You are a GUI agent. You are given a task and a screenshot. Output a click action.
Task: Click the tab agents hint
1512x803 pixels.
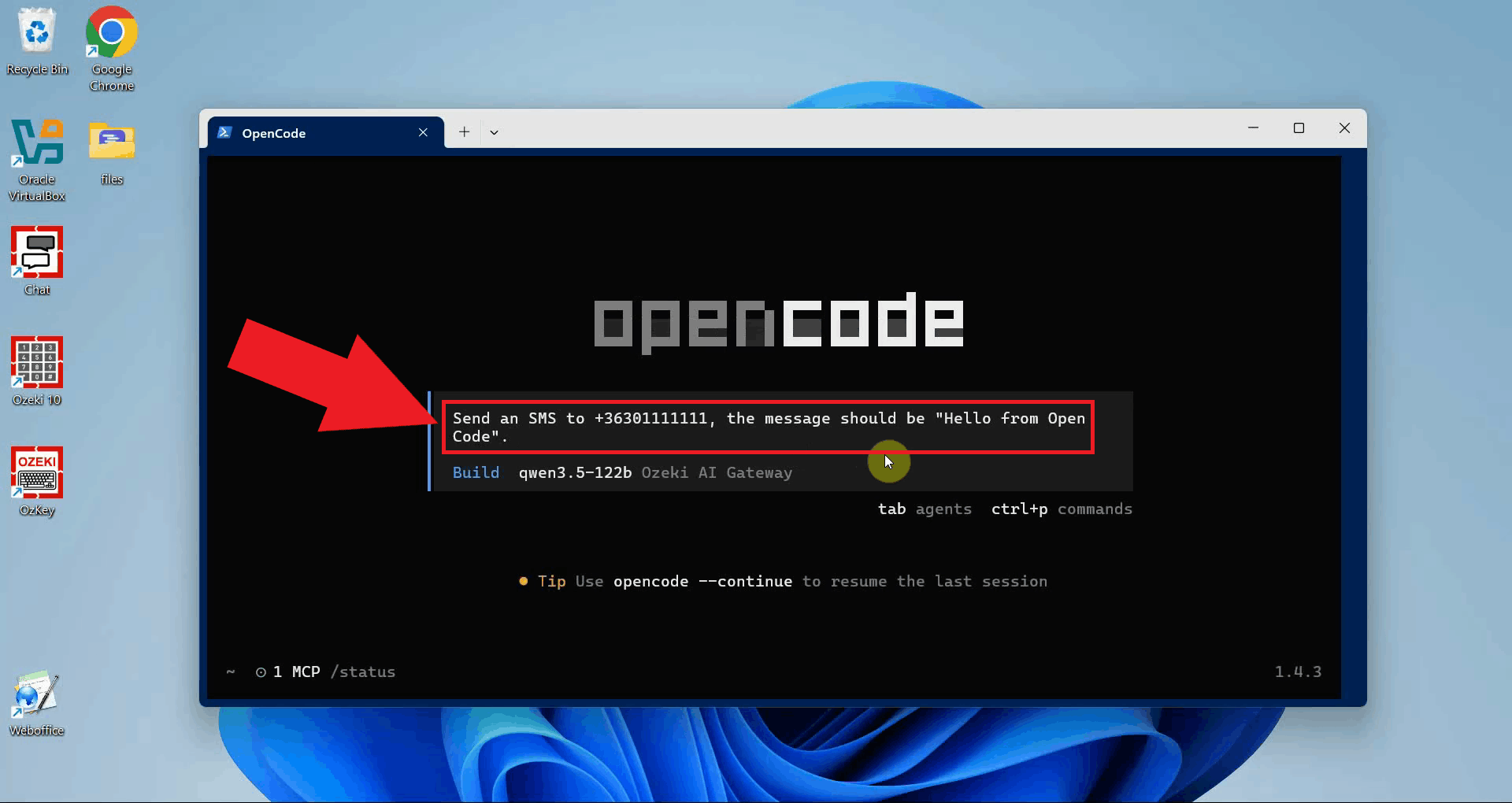tap(925, 509)
